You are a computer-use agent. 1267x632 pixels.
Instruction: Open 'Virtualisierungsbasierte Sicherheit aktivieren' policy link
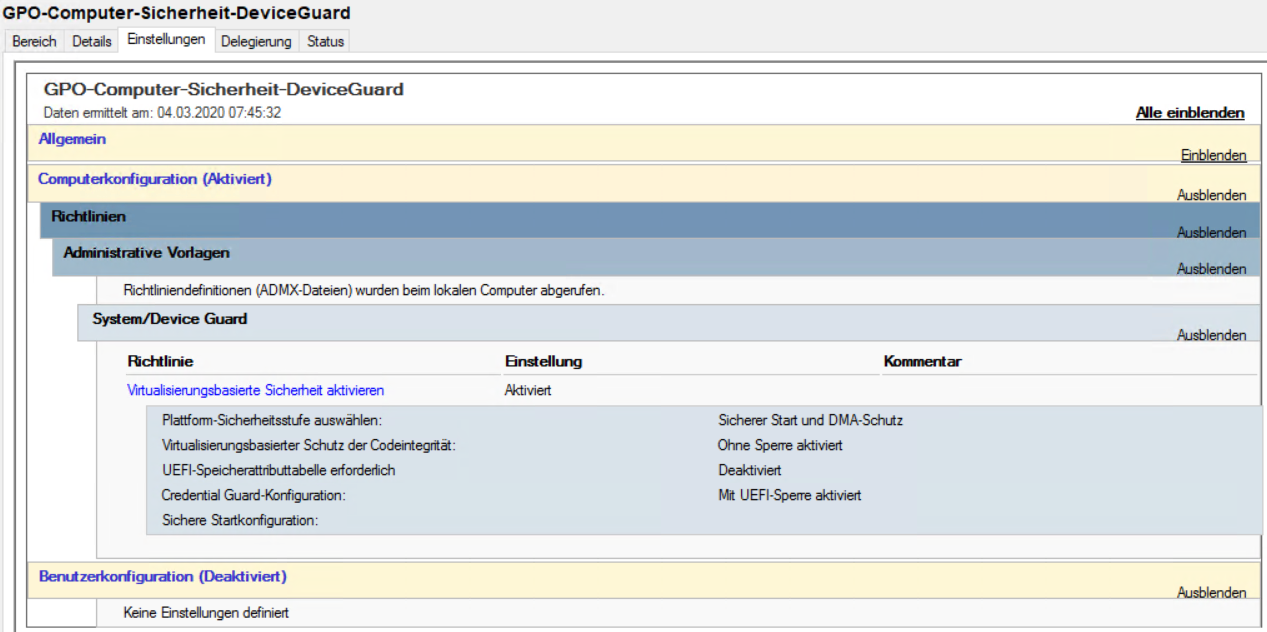tap(256, 390)
